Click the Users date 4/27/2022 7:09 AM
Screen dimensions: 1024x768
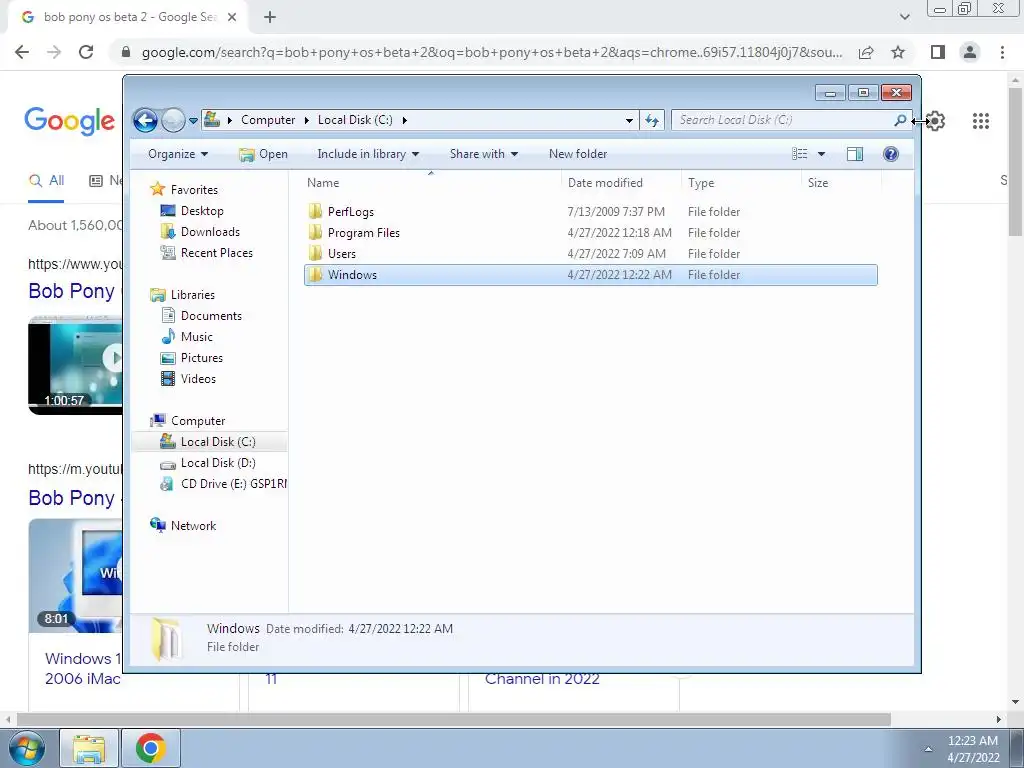point(616,253)
